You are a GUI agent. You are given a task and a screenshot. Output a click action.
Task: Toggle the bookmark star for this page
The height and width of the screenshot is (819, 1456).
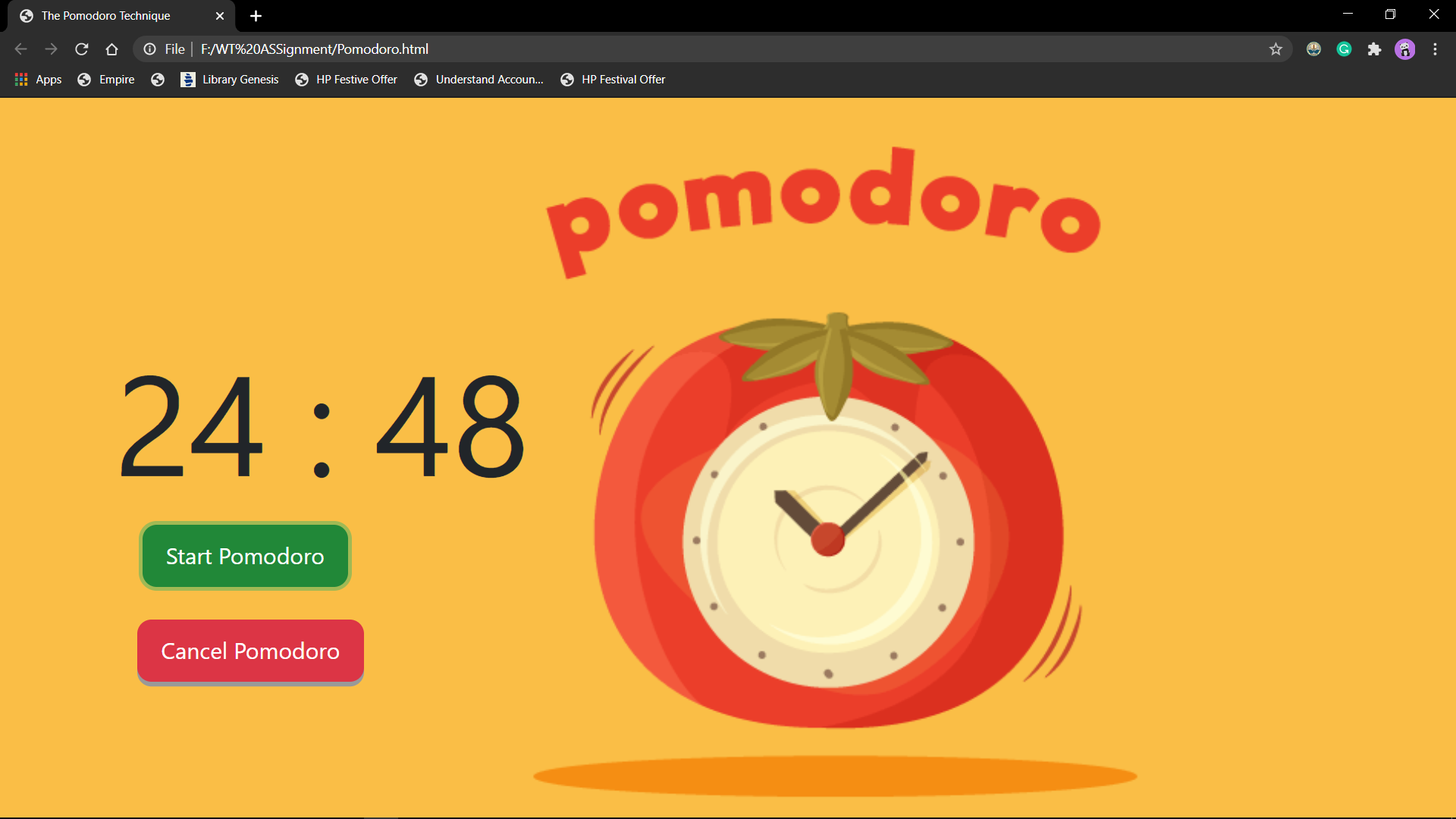(x=1276, y=49)
